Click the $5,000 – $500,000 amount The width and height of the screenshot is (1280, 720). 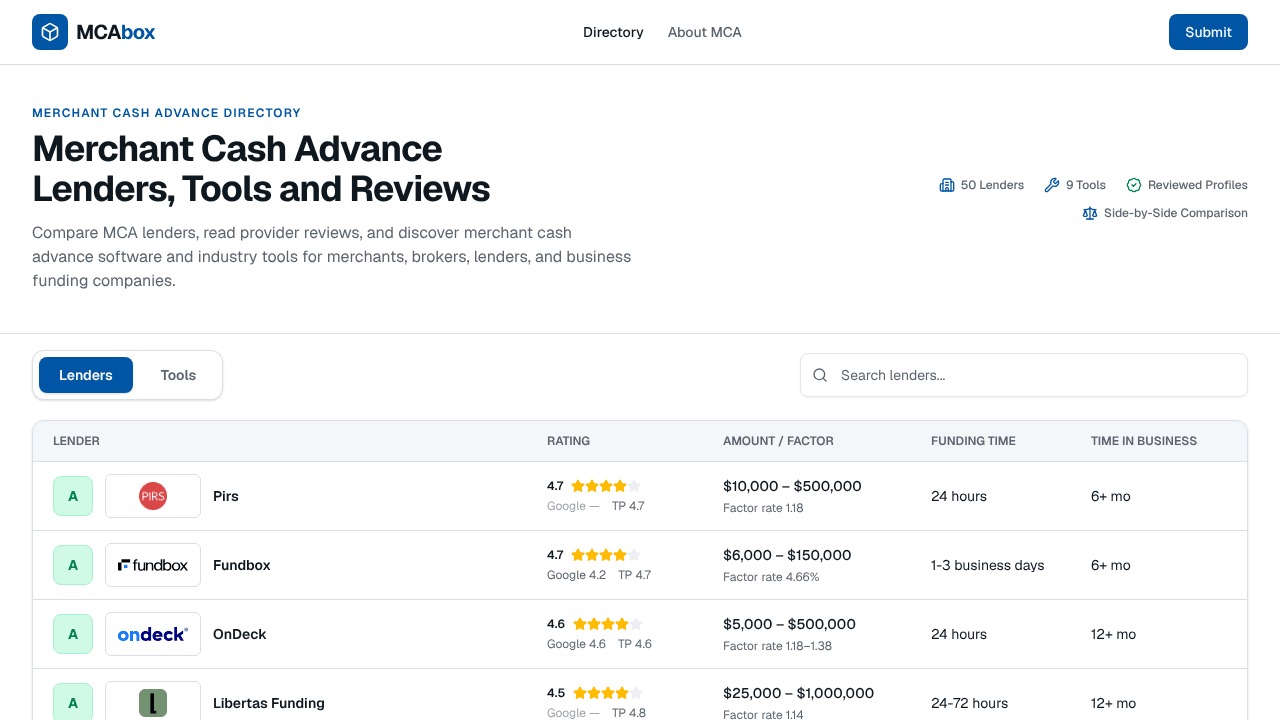coord(789,624)
